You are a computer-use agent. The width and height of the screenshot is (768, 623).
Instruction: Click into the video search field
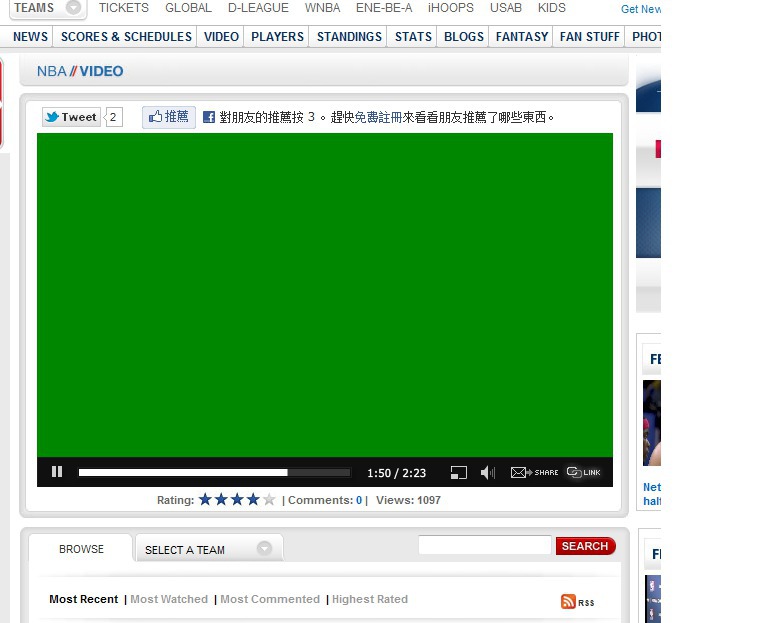[x=485, y=545]
